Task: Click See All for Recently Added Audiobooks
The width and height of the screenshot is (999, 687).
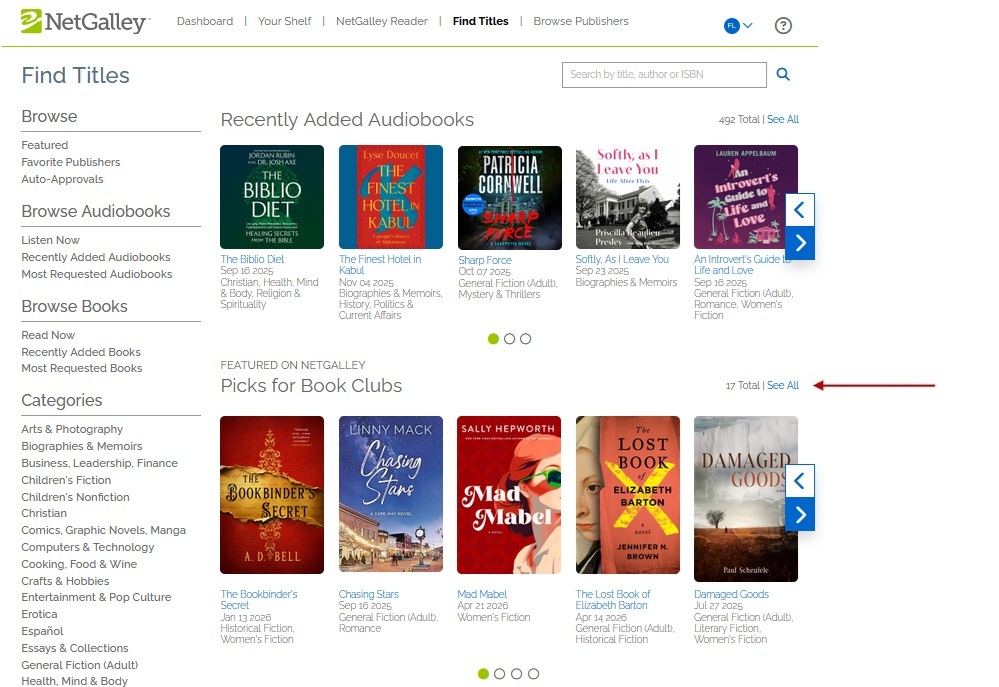Action: 783,119
